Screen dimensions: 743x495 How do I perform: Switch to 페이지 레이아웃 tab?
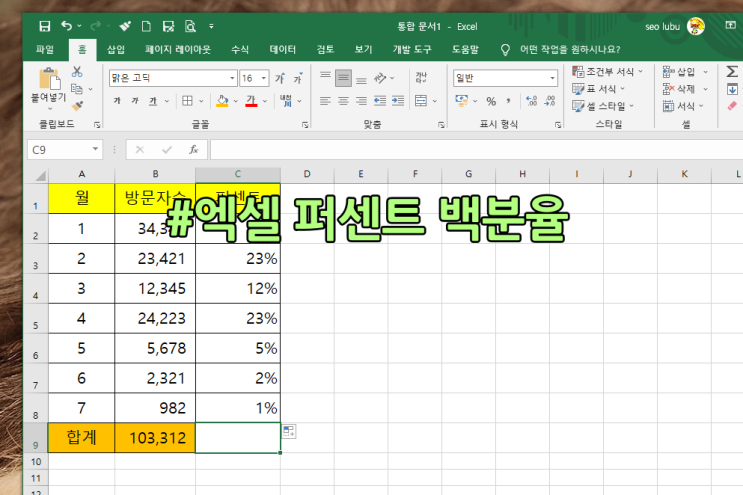[x=178, y=50]
